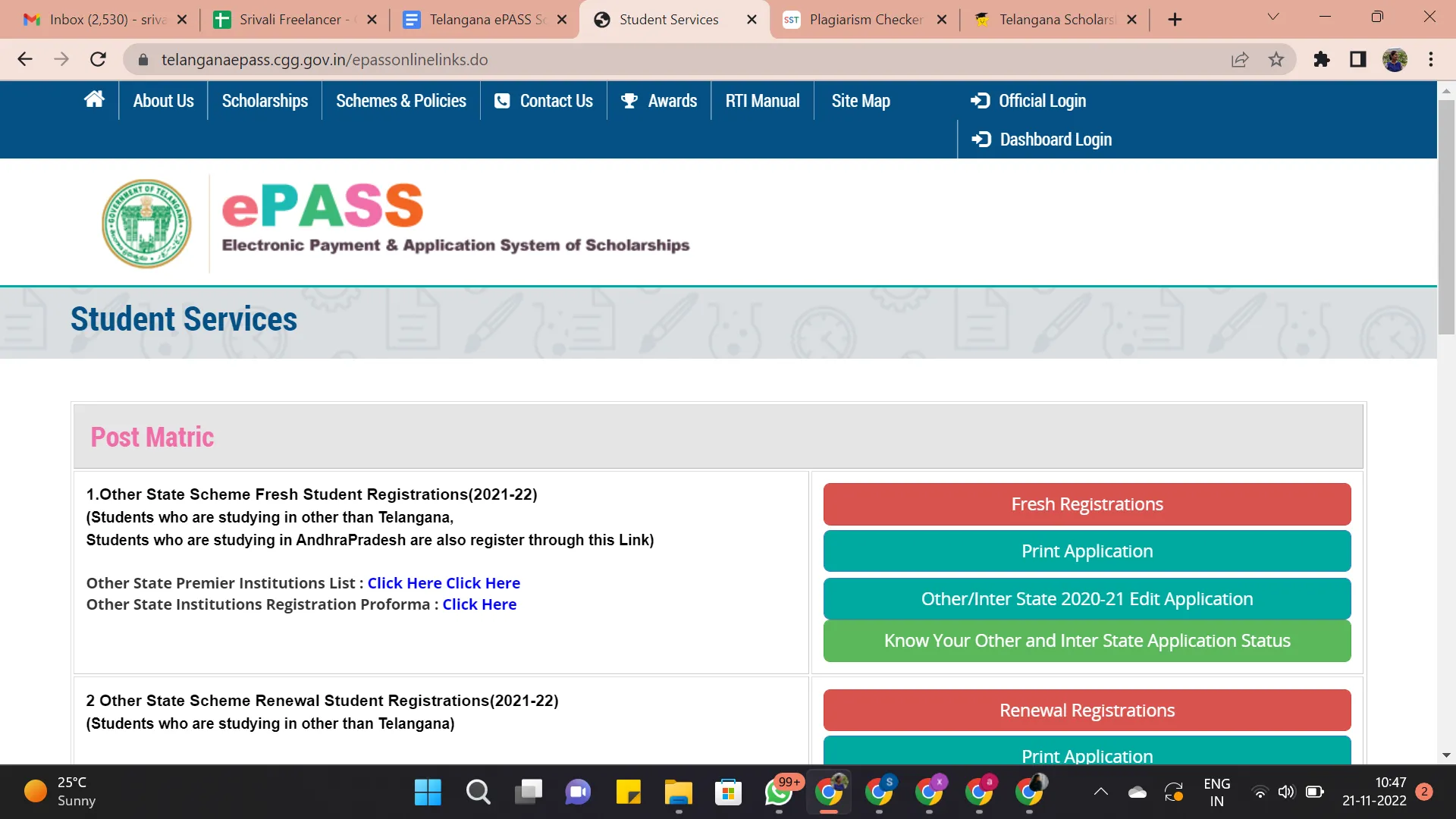Click the Telangana government emblem logo

click(x=146, y=224)
